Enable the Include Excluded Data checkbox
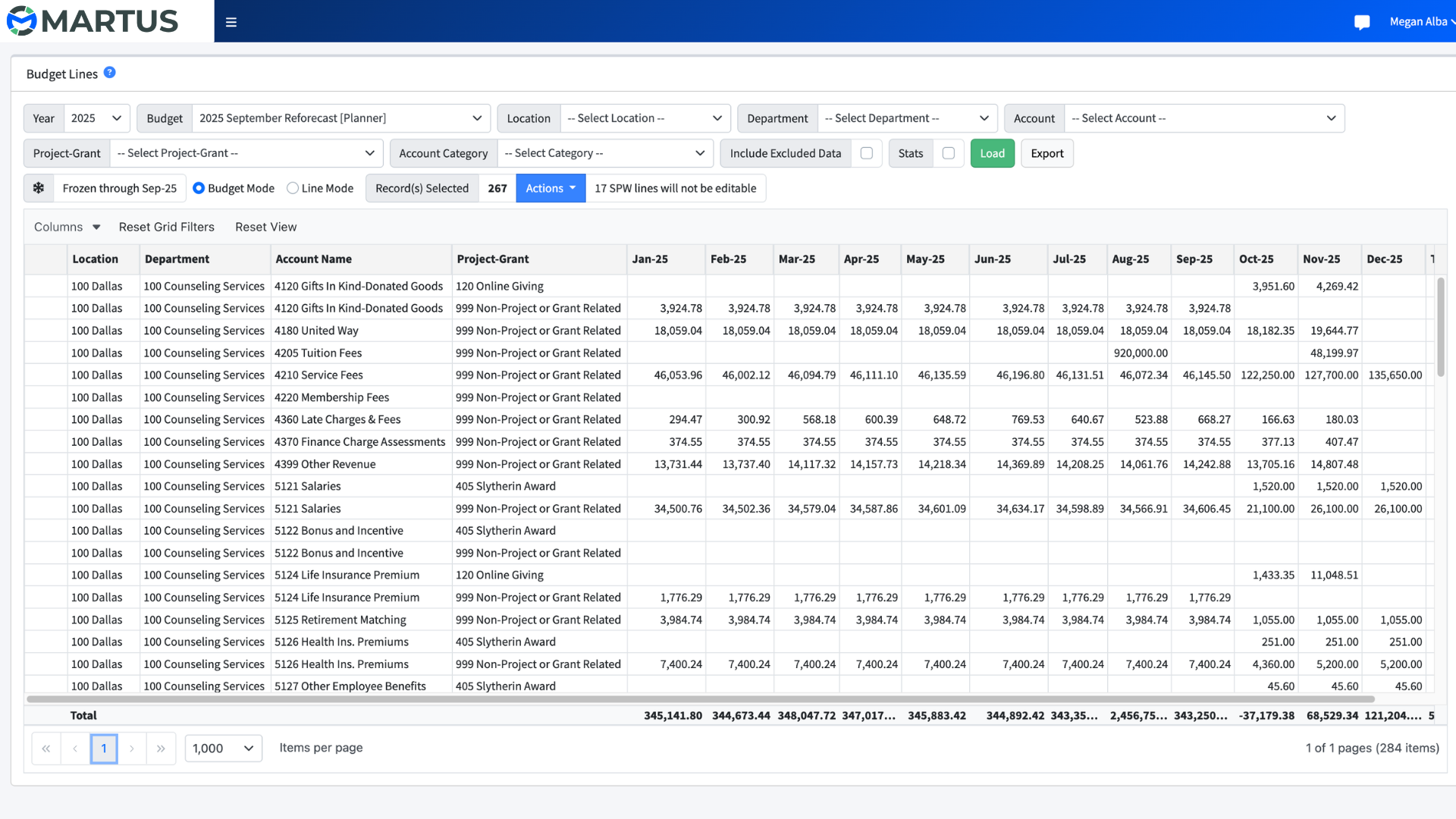 click(x=867, y=153)
